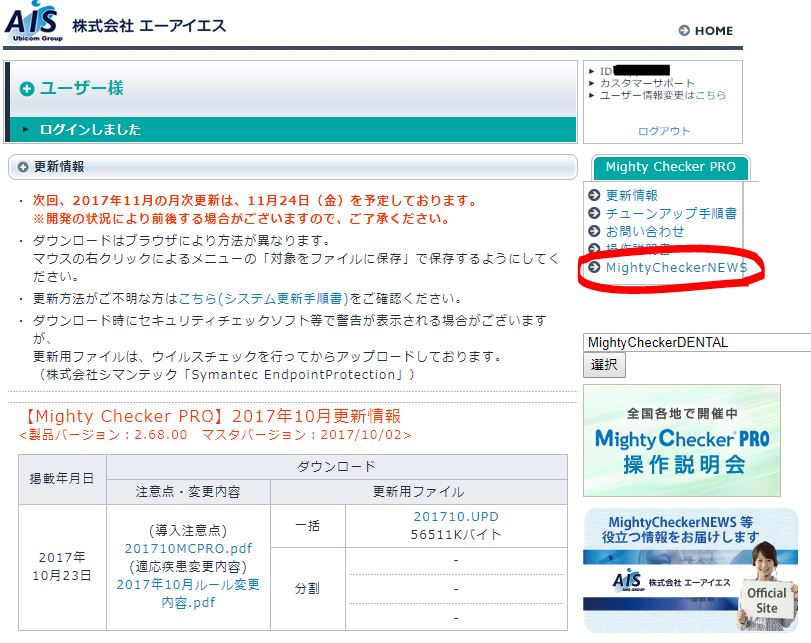Click arrow icon beside sidebar 更新情報
Screen dimensions: 811x643
tap(594, 196)
